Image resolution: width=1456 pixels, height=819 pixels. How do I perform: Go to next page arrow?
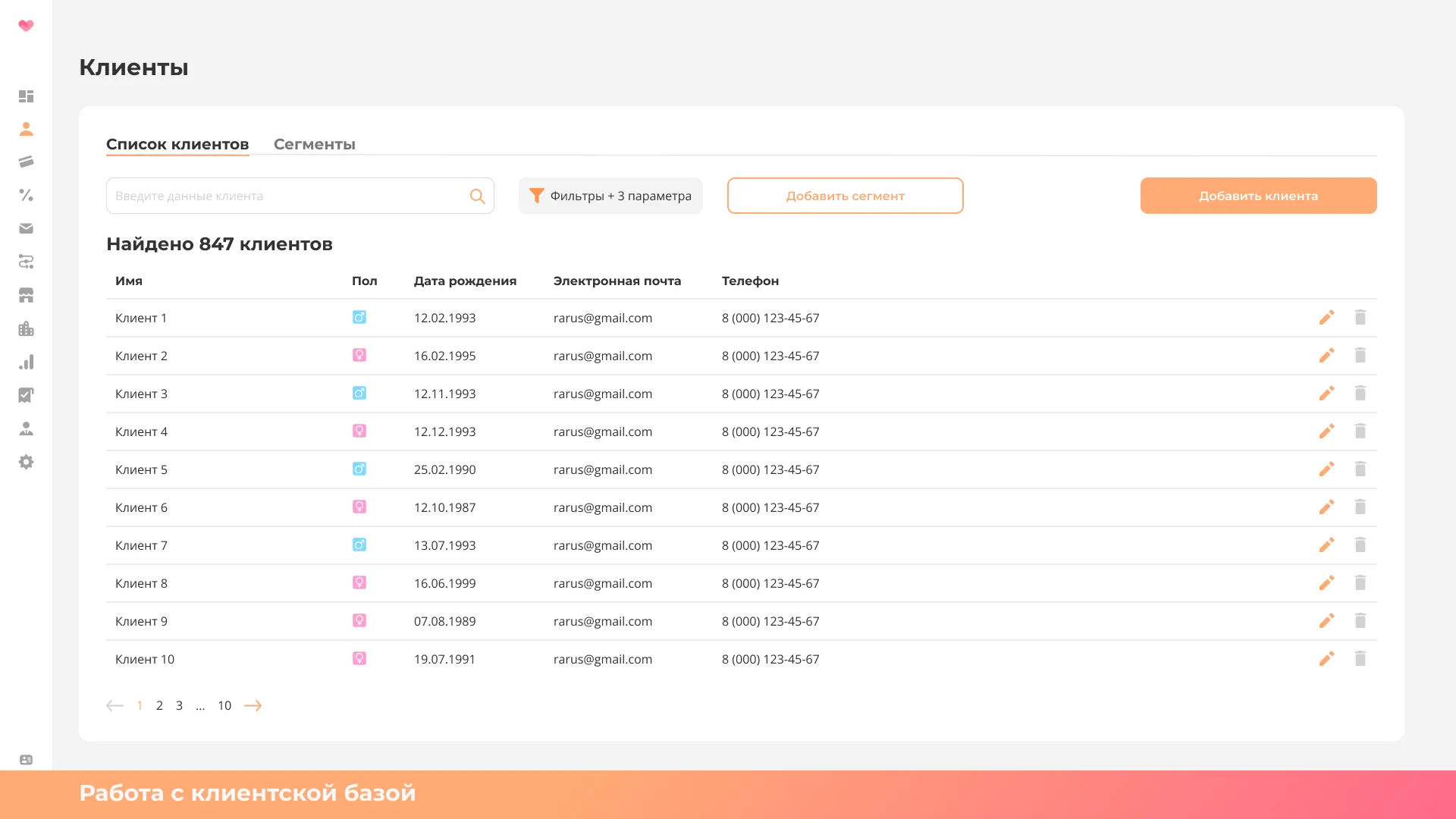pyautogui.click(x=253, y=705)
